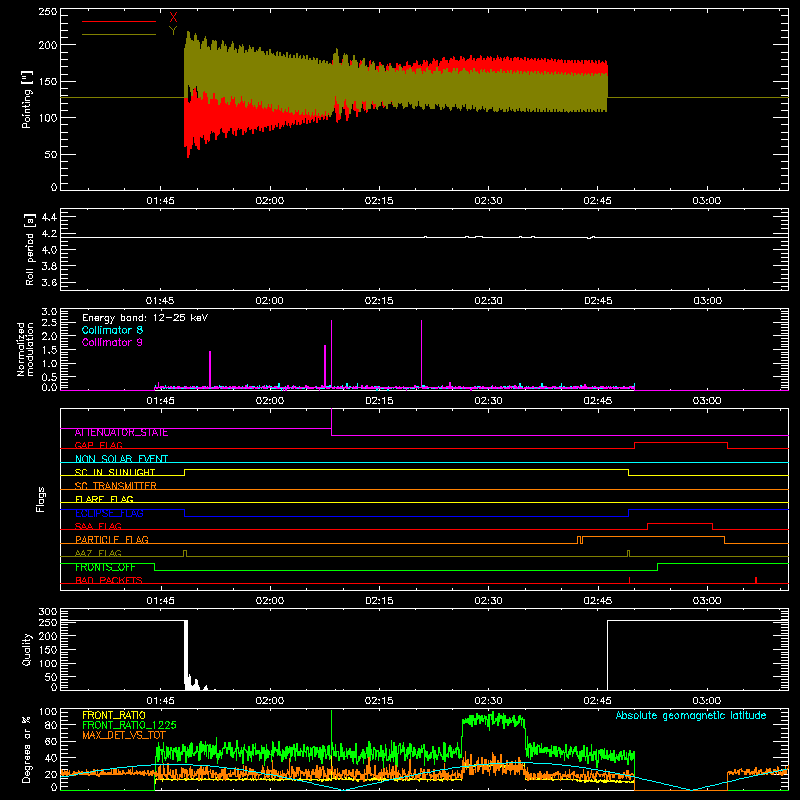The width and height of the screenshot is (800, 800).
Task: Click the Pointing axis title
Action: 27,99
